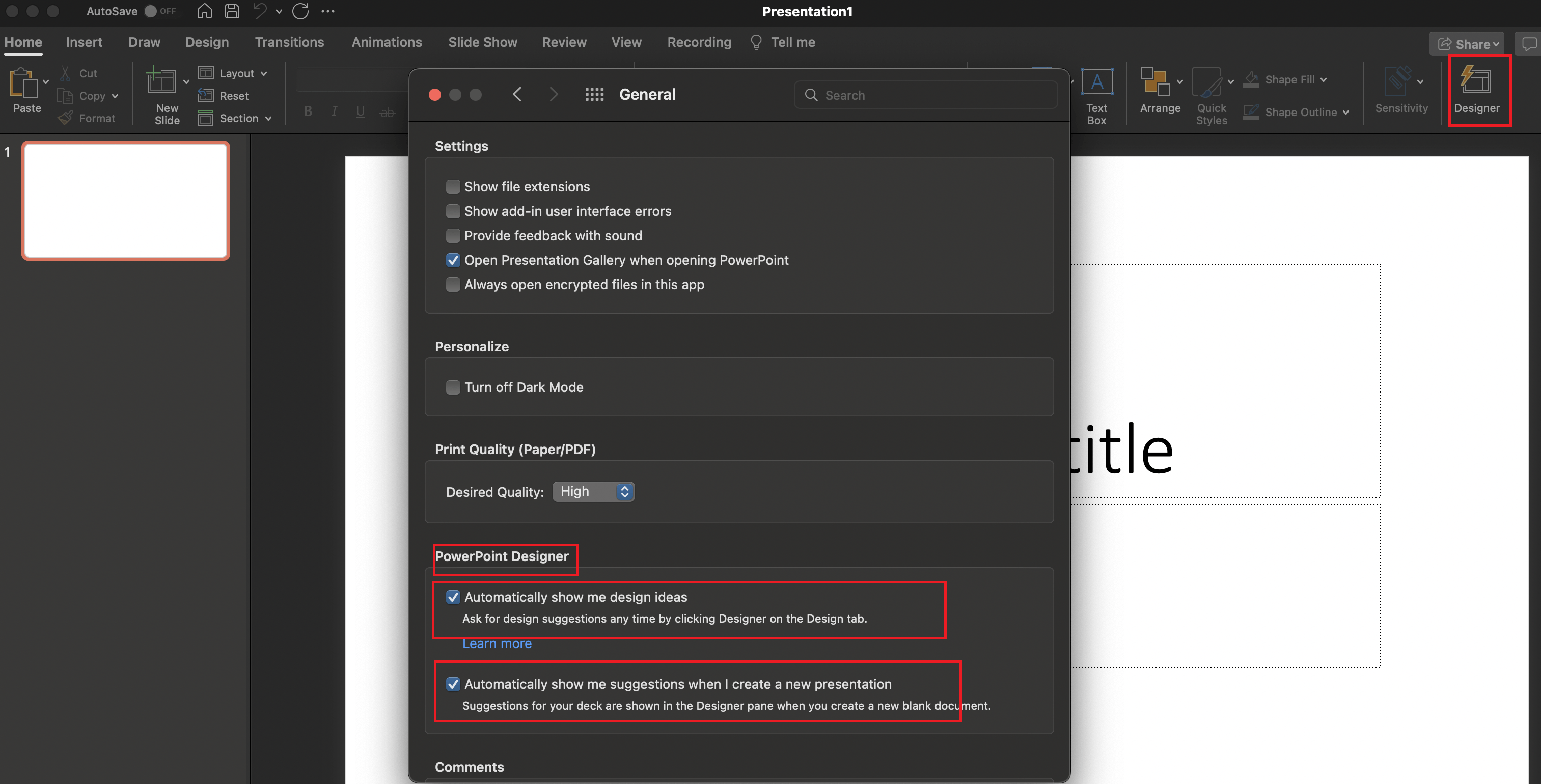Open the Desired Quality dropdown
Screen dimensions: 1541x784
[593, 492]
